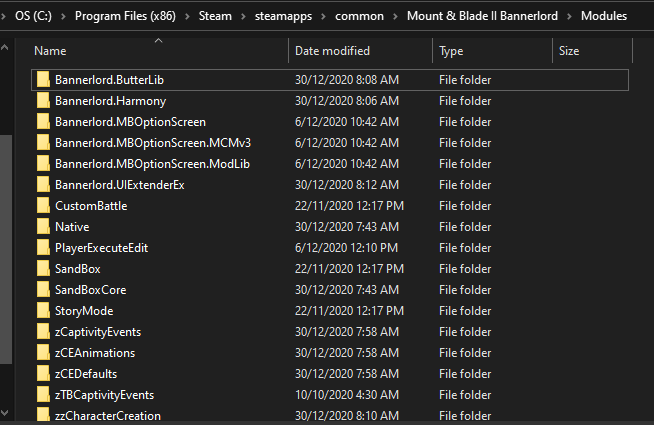Open Mount & Blade II Bannerlord breadcrumb
Screen dimensions: 654x425
[x=482, y=16]
